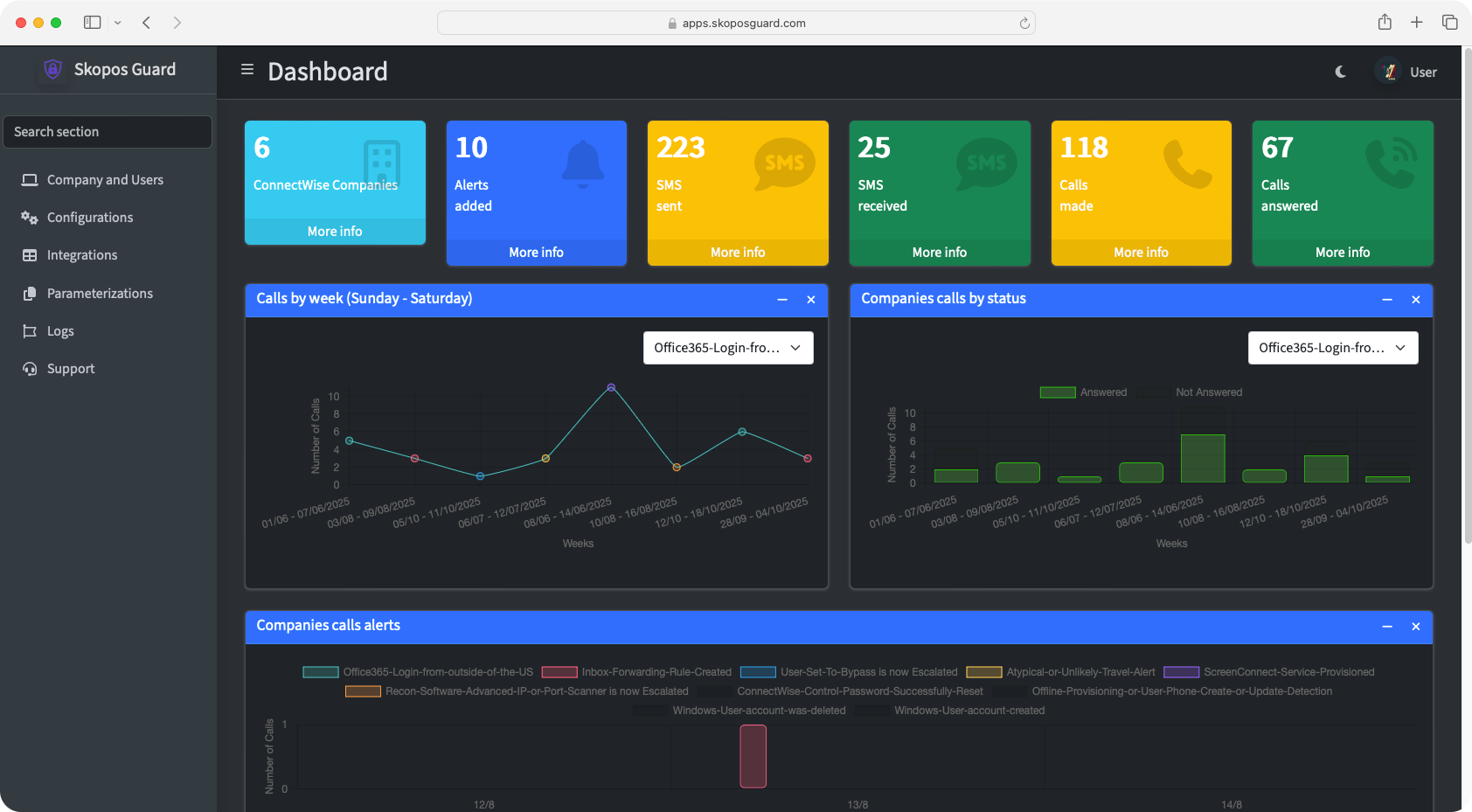1472x812 pixels.
Task: Open the user avatar profile icon
Action: [1389, 72]
